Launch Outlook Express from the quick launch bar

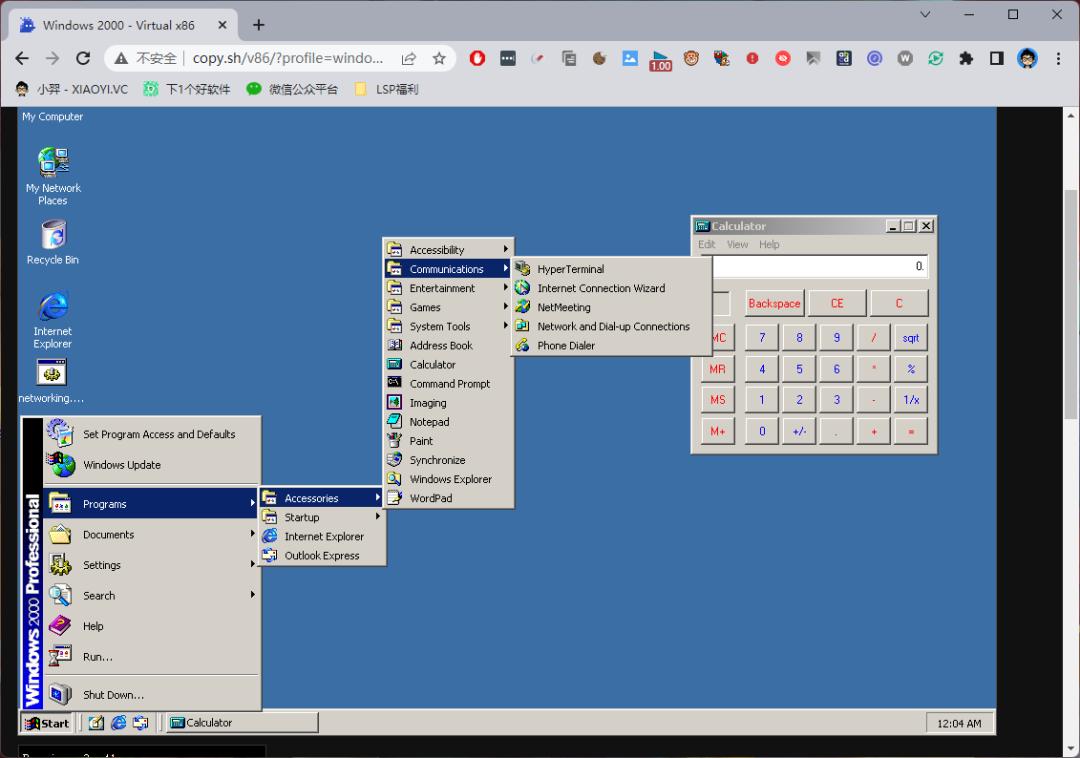[142, 722]
